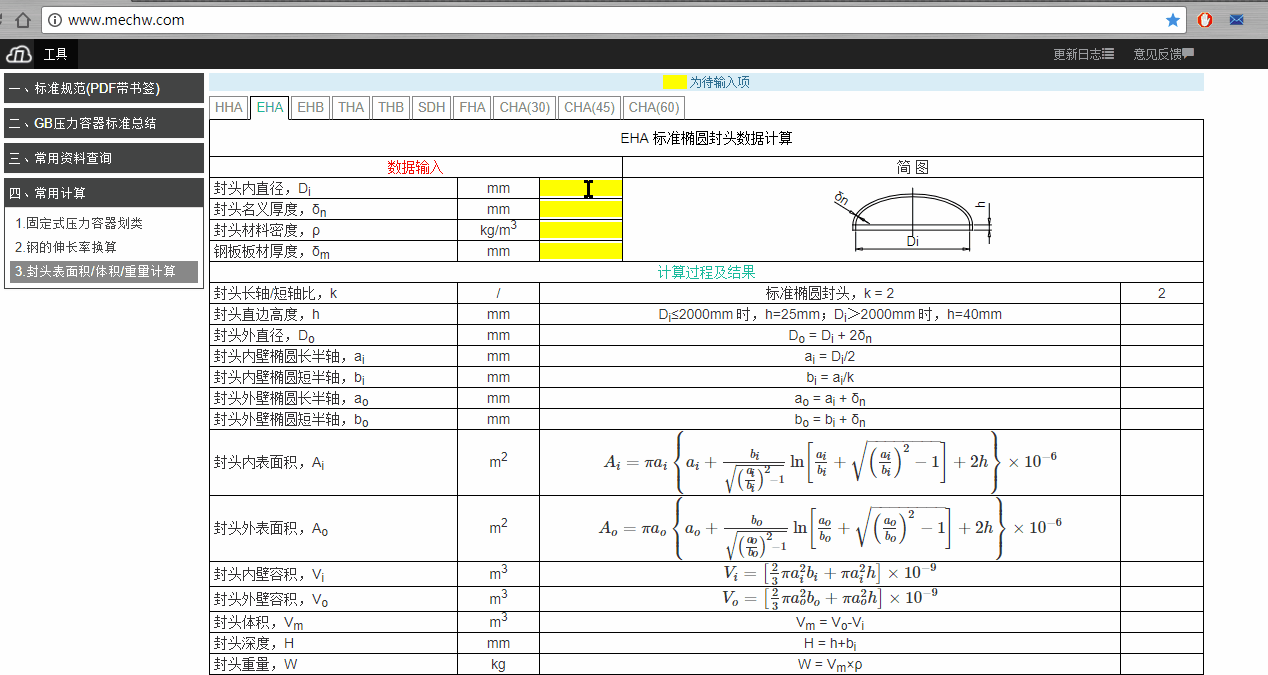1268x675 pixels.
Task: Click the 封头长轴/短轴比，k label
Action: 275,293
